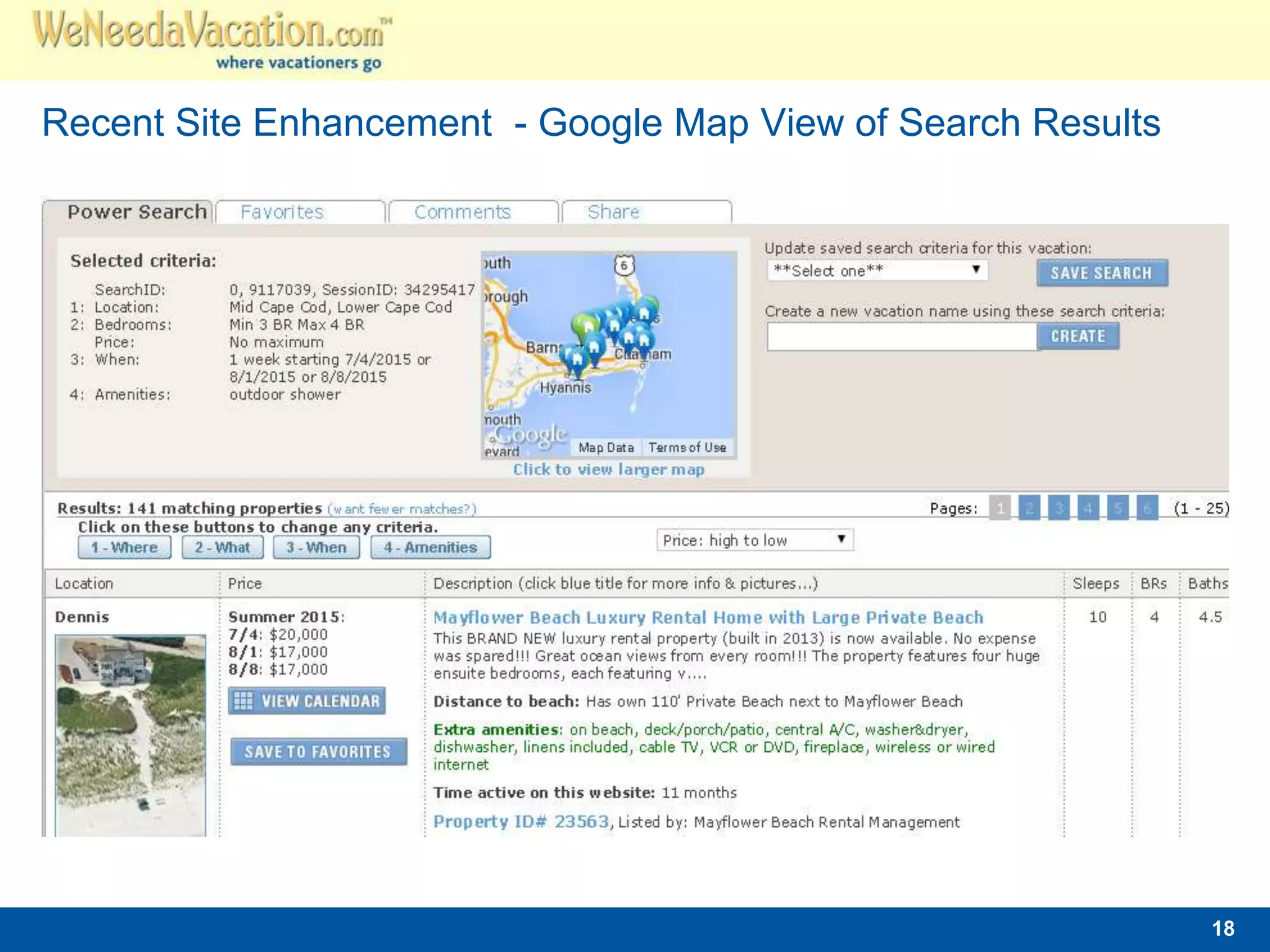Click the '1 - Where' criteria button
The width and height of the screenshot is (1270, 952).
click(123, 547)
